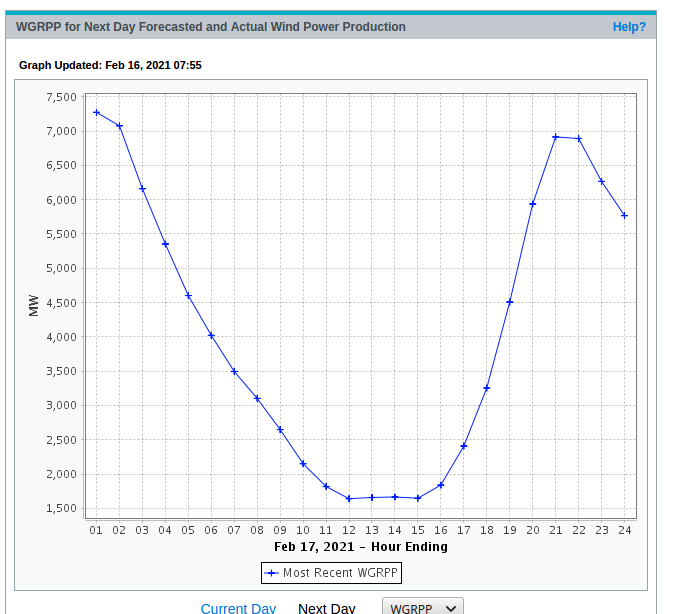Click the data point at hour 23
Image resolution: width=696 pixels, height=614 pixels.
(x=602, y=182)
